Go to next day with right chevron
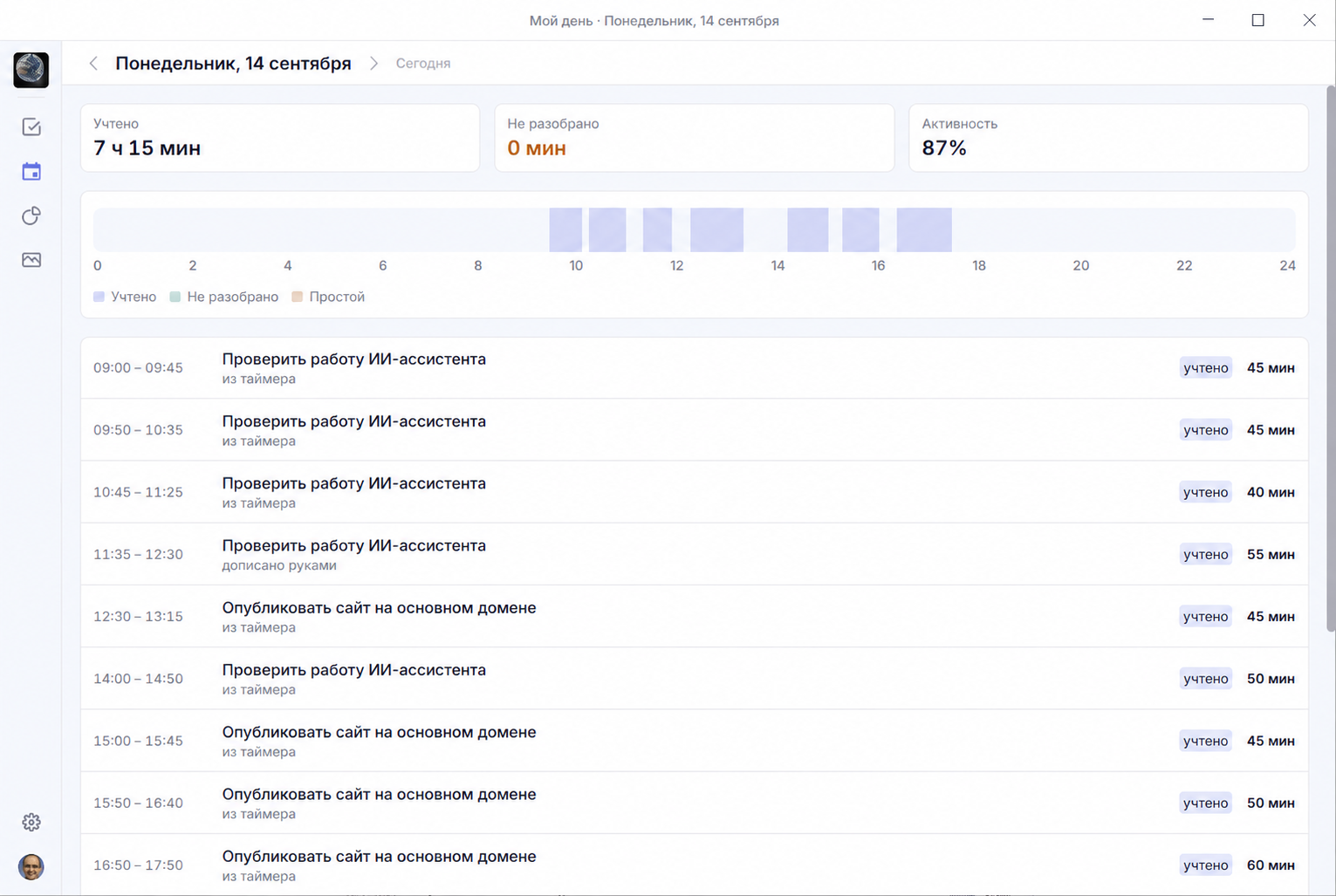1336x896 pixels. click(373, 64)
